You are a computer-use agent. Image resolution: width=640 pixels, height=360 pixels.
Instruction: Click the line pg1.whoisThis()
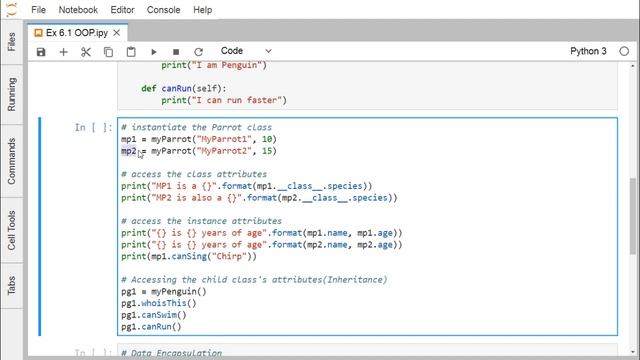click(159, 304)
